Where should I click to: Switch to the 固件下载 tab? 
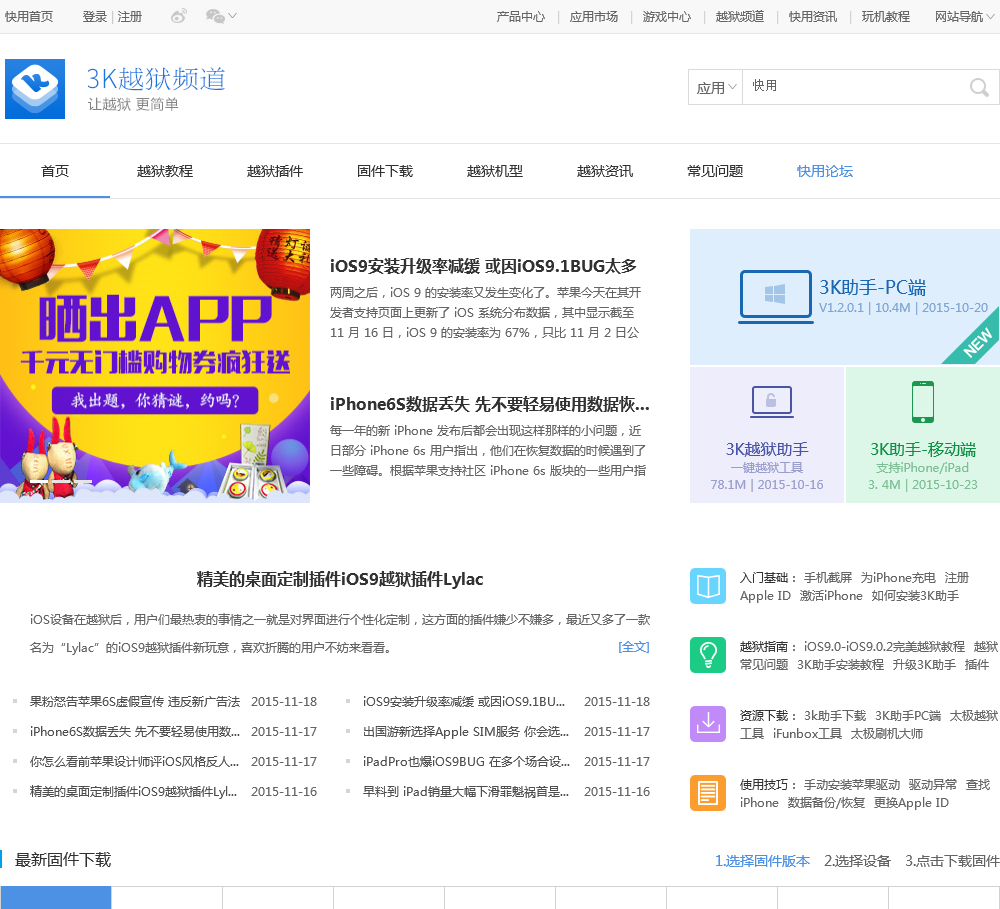coord(385,171)
